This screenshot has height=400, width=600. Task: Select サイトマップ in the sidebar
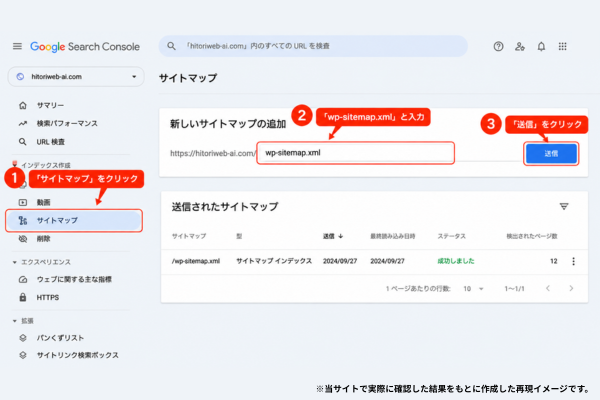pyautogui.click(x=74, y=220)
